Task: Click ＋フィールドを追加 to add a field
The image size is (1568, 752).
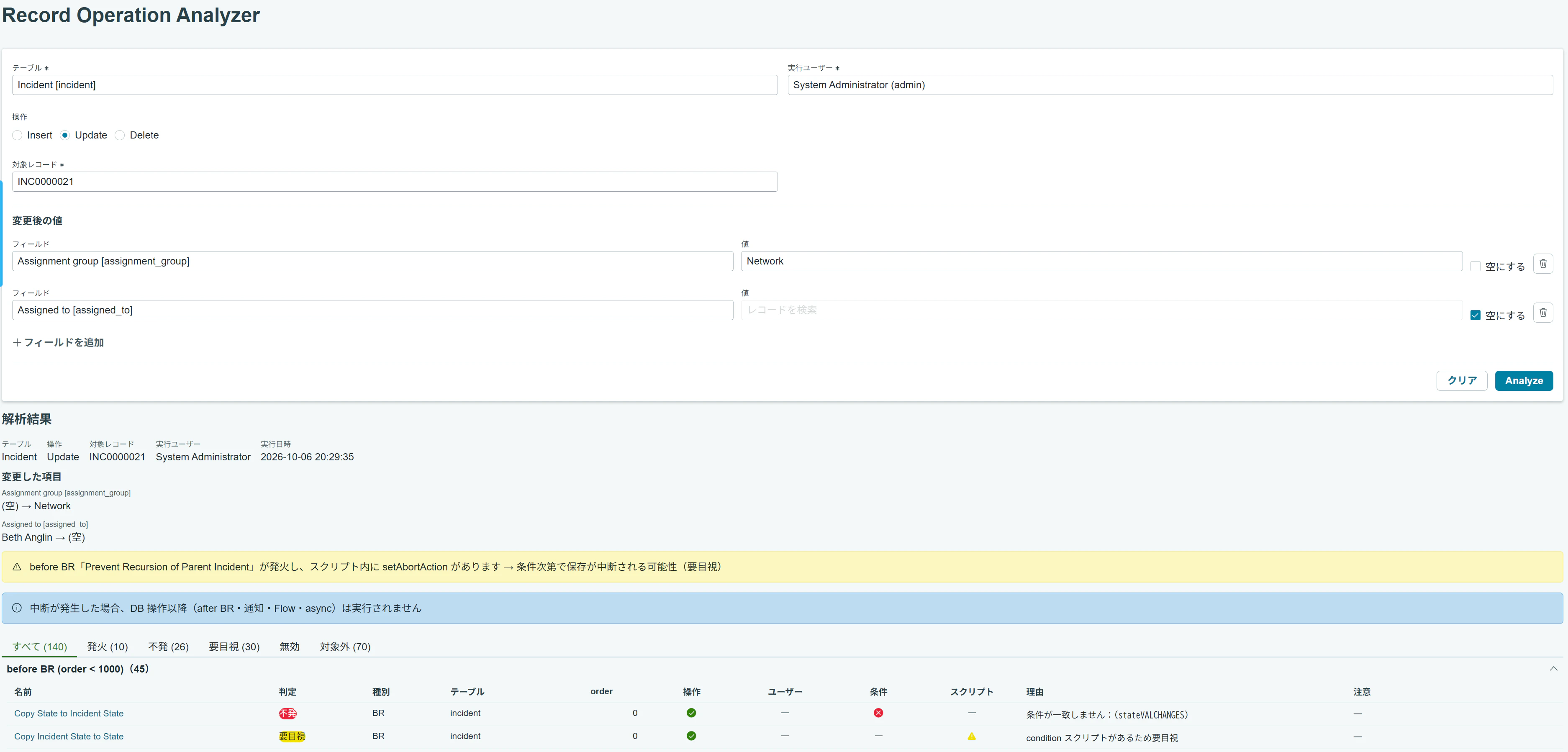Action: tap(58, 342)
